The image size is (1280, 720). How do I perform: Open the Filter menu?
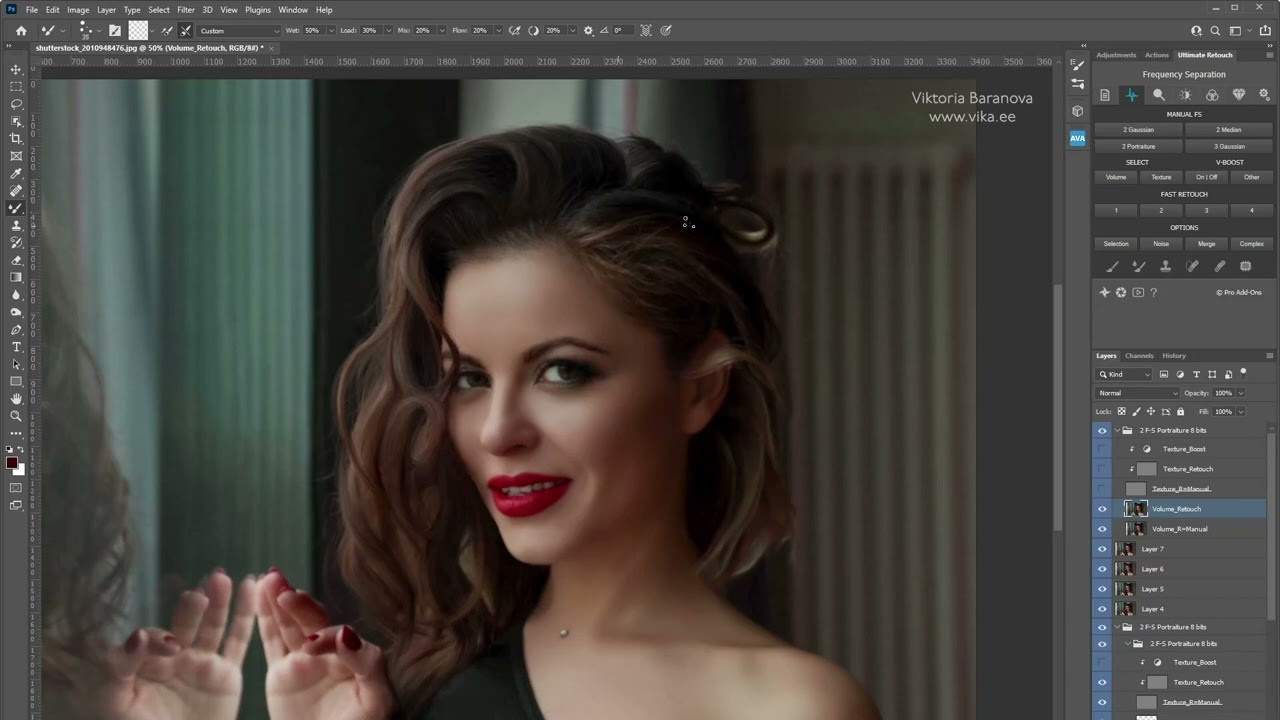[x=186, y=10]
